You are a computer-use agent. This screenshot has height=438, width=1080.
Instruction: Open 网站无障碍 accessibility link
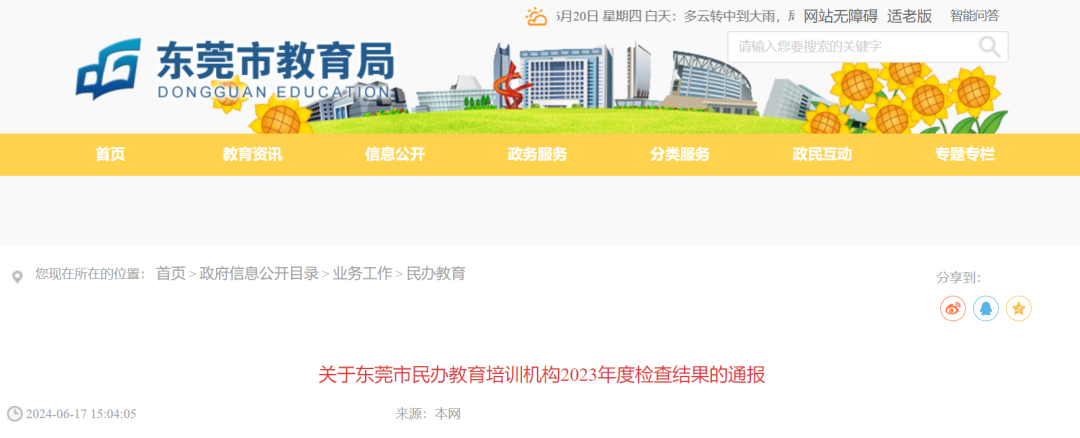(840, 17)
